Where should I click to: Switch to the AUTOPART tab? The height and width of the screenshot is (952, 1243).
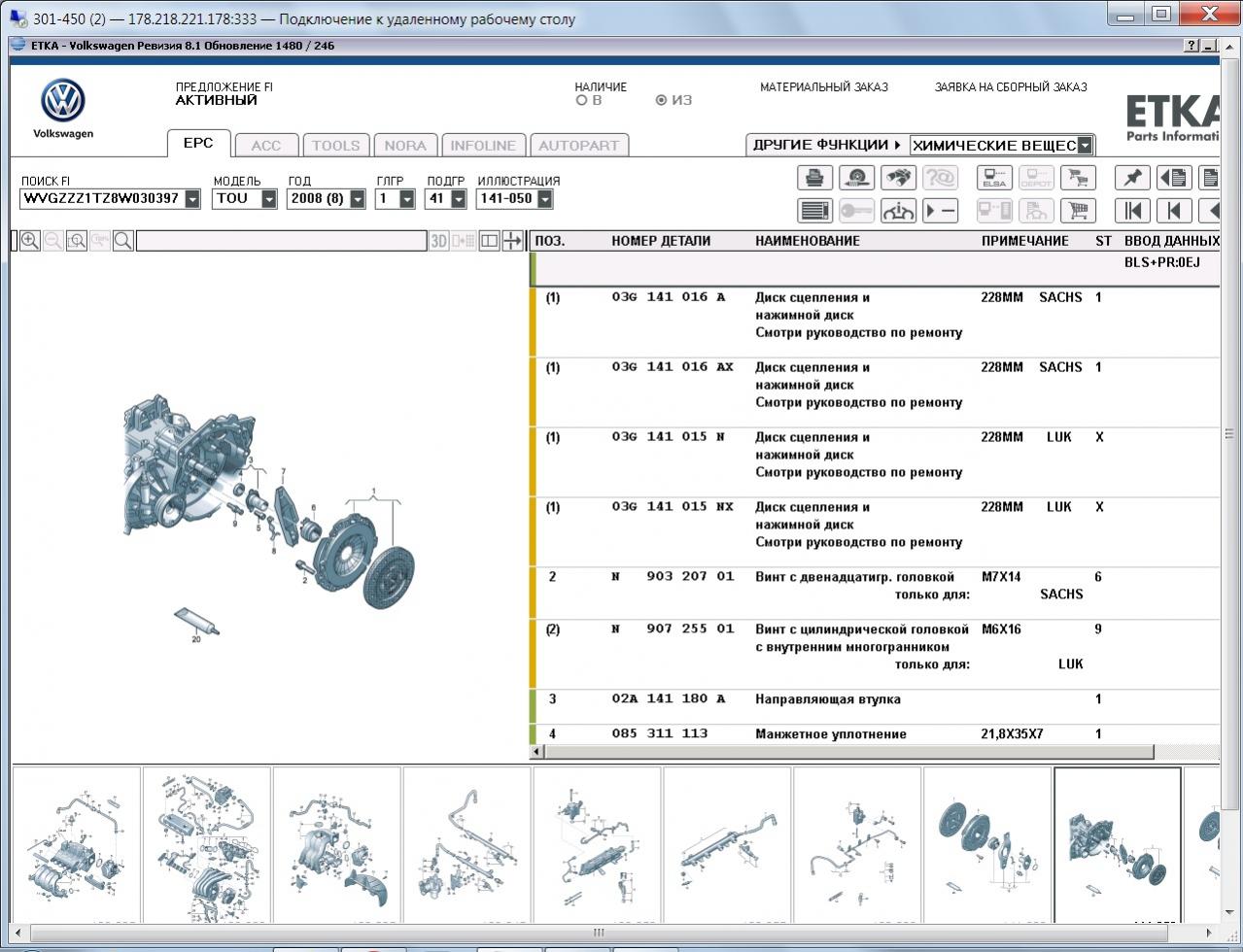[578, 146]
